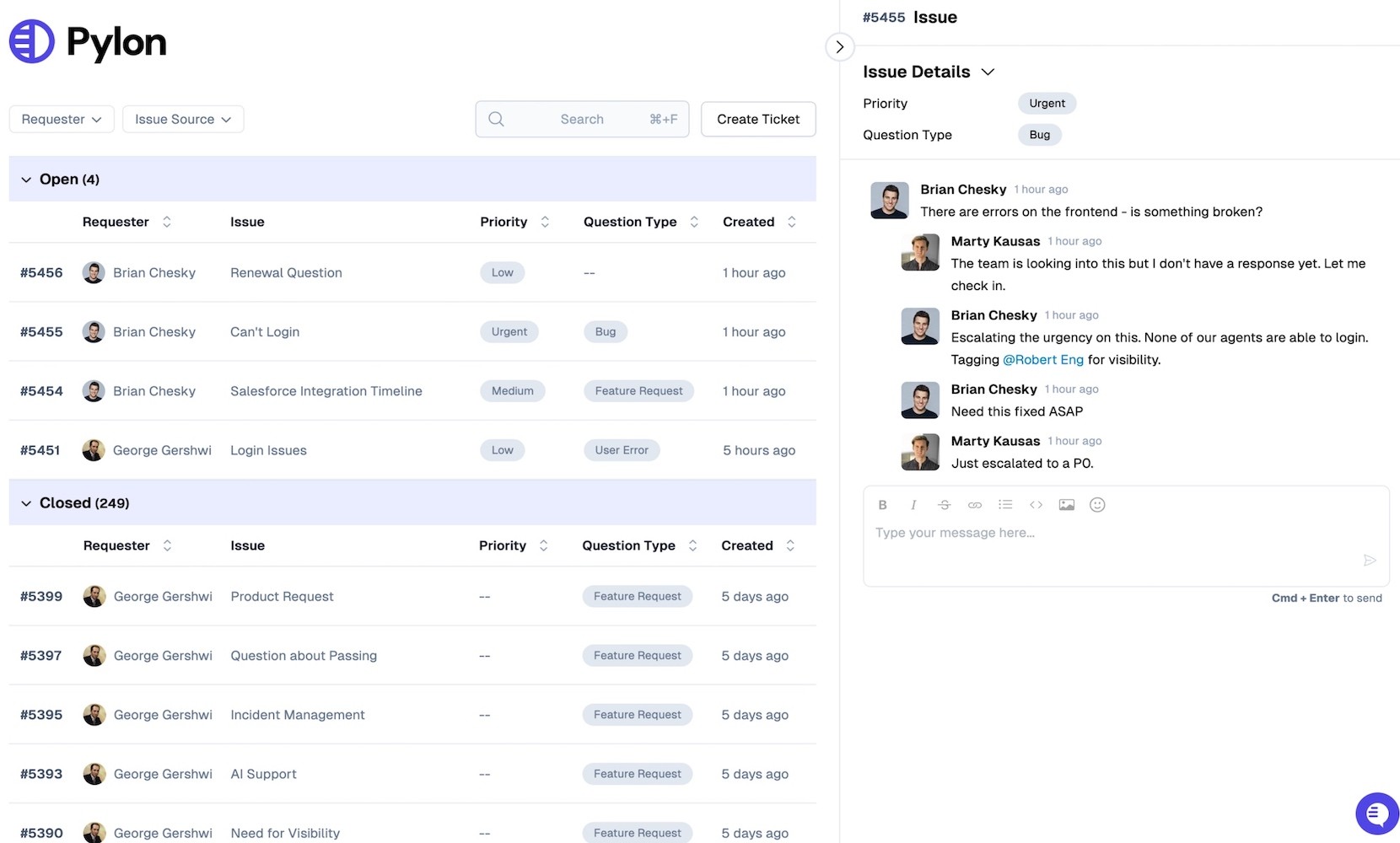The height and width of the screenshot is (843, 1400).
Task: Click the Urgent tag on ticket #5455
Action: click(509, 331)
